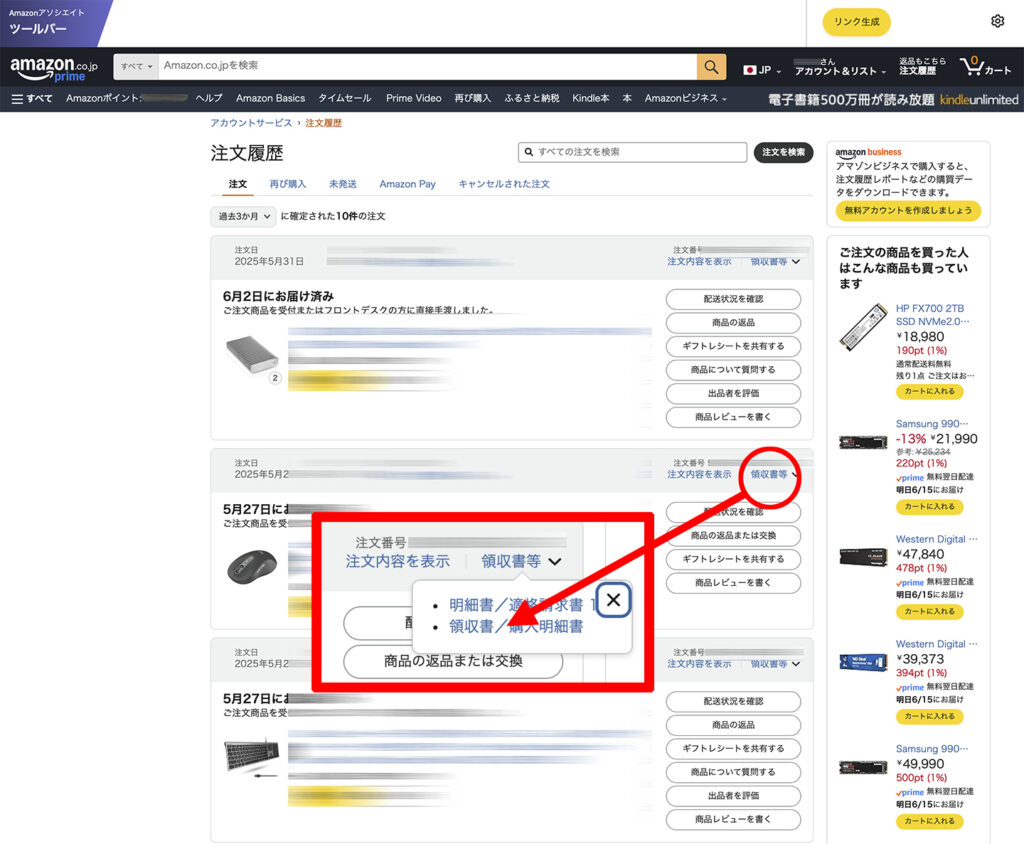Click 注文内容を表示 for the keyboard order
Viewport: 1024px width, 844px height.
[699, 664]
